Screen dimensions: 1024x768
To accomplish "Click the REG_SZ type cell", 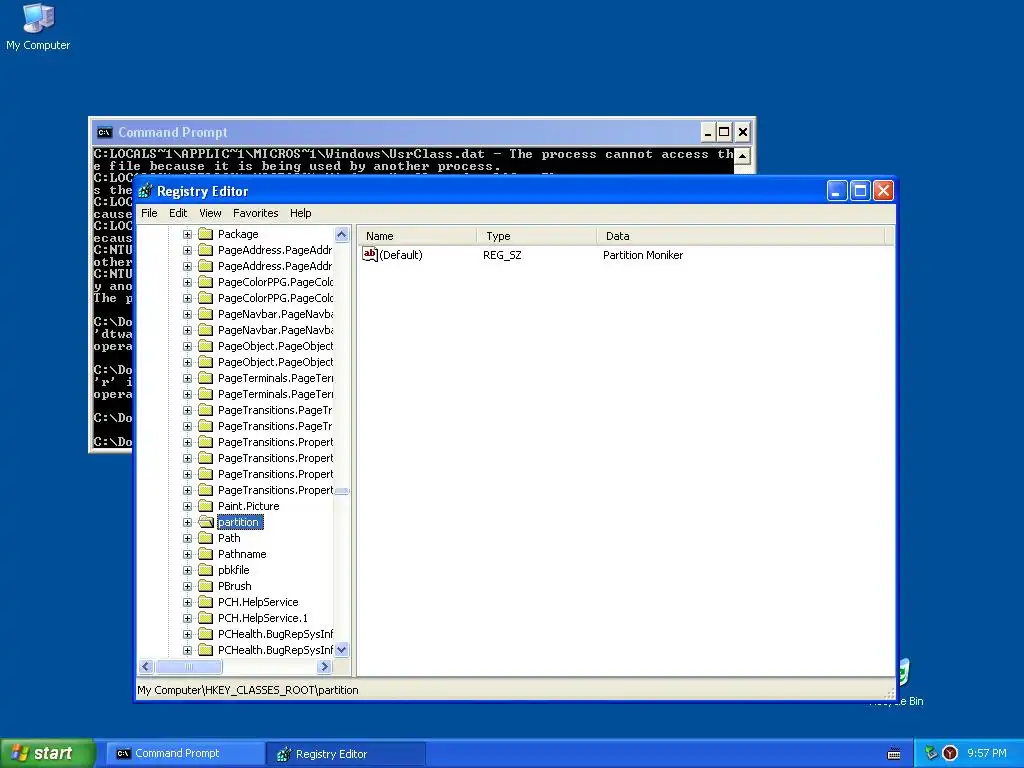I will [x=502, y=255].
